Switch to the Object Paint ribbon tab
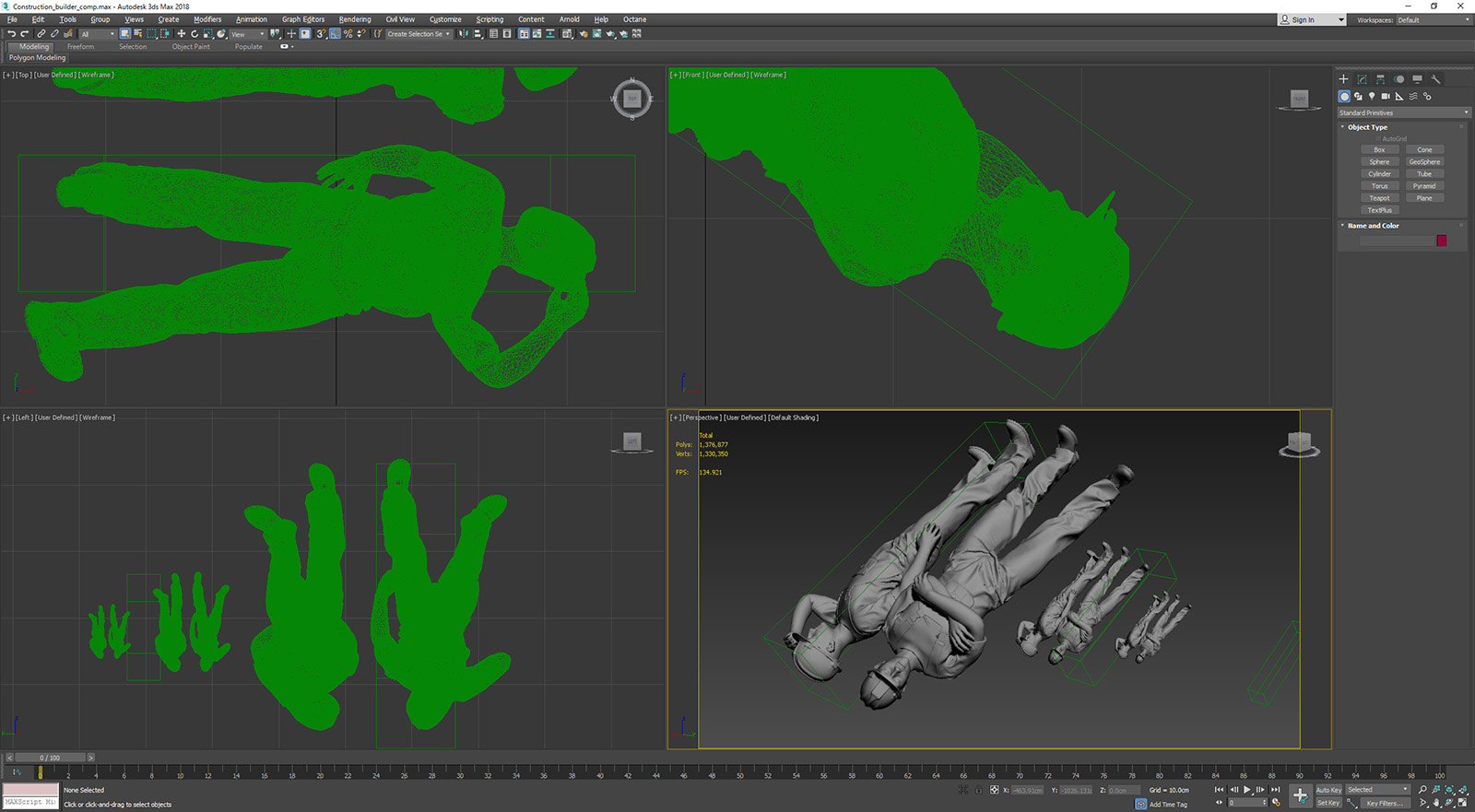This screenshot has width=1475, height=812. (191, 47)
